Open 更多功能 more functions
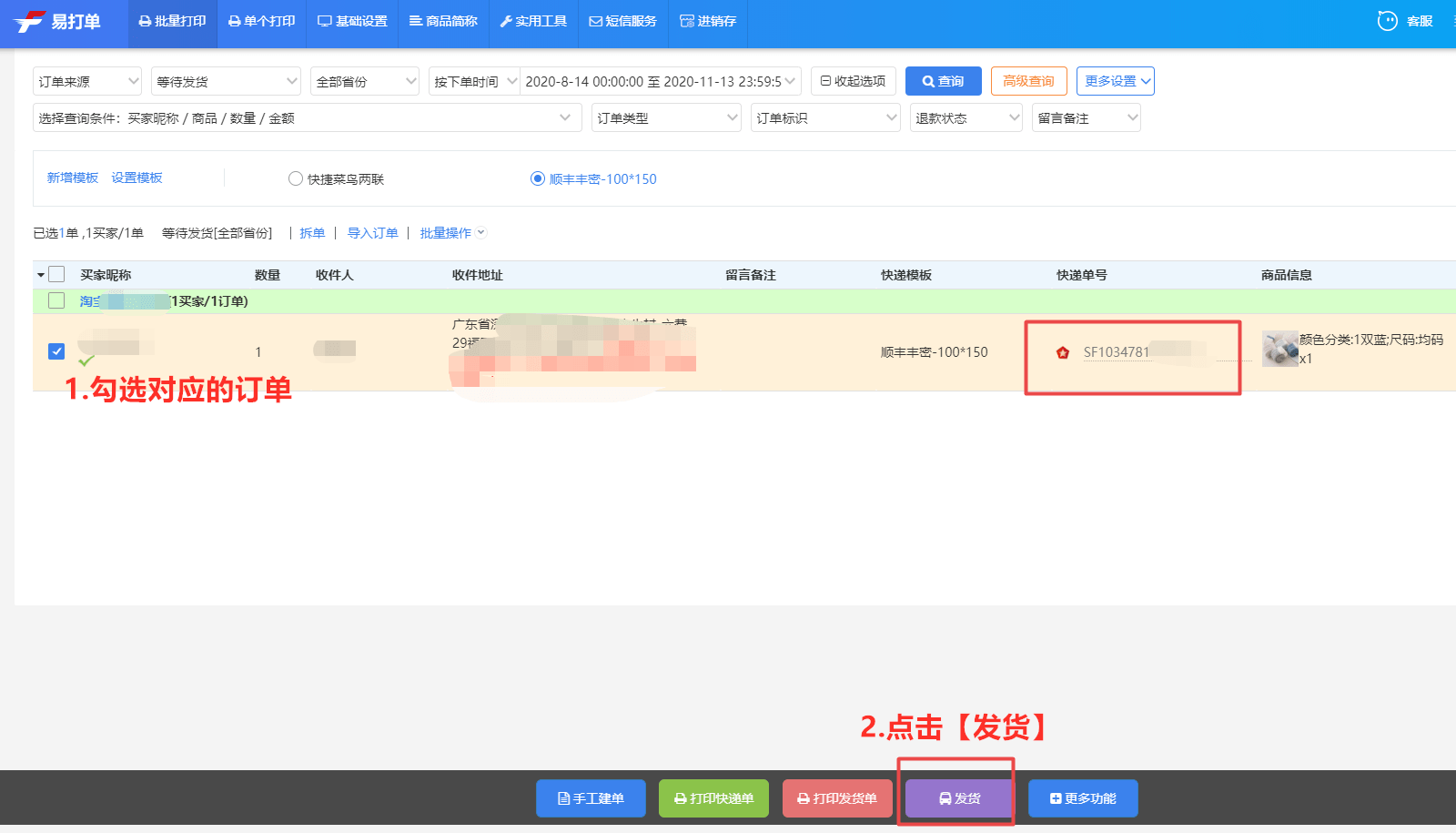The width and height of the screenshot is (1456, 833). [x=1083, y=798]
